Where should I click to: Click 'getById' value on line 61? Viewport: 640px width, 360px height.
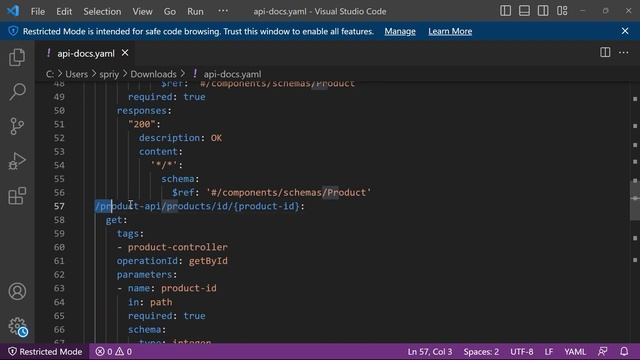click(x=208, y=261)
